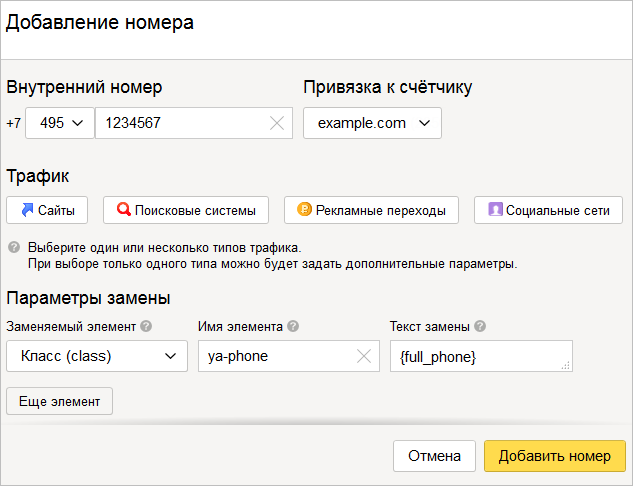633x486 pixels.
Task: Click the blue arrow Сайты icon
Action: click(27, 210)
